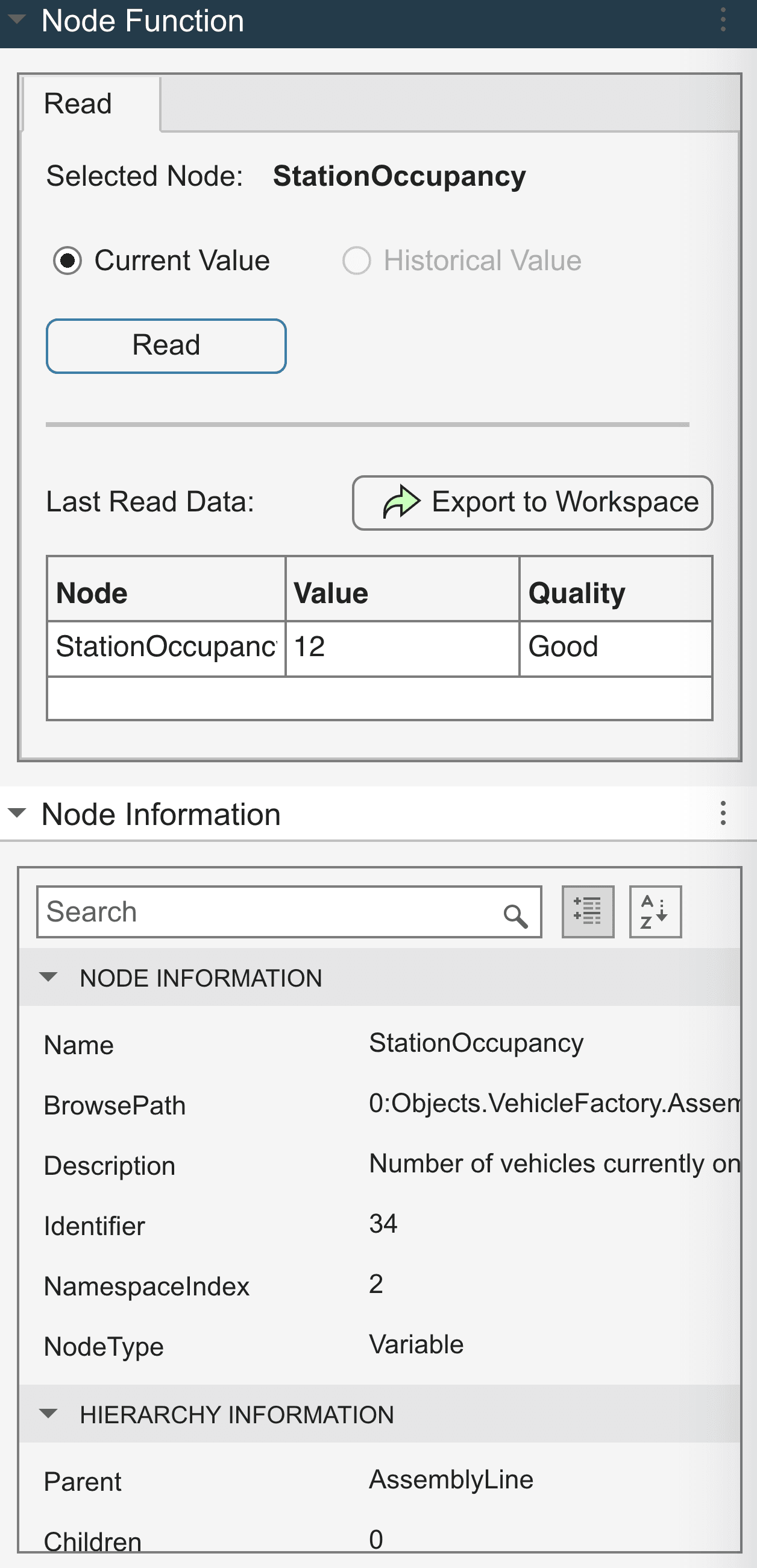The height and width of the screenshot is (1568, 757).
Task: Open Node Information panel options menu
Action: pyautogui.click(x=723, y=813)
